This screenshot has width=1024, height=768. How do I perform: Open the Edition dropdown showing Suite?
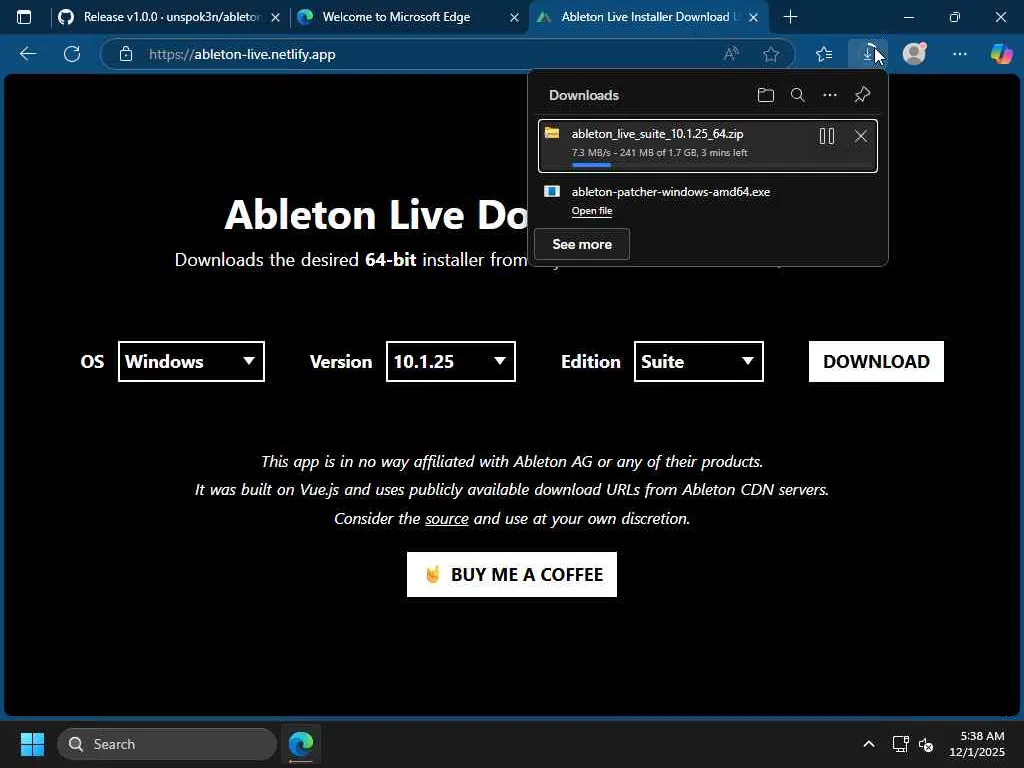[699, 361]
